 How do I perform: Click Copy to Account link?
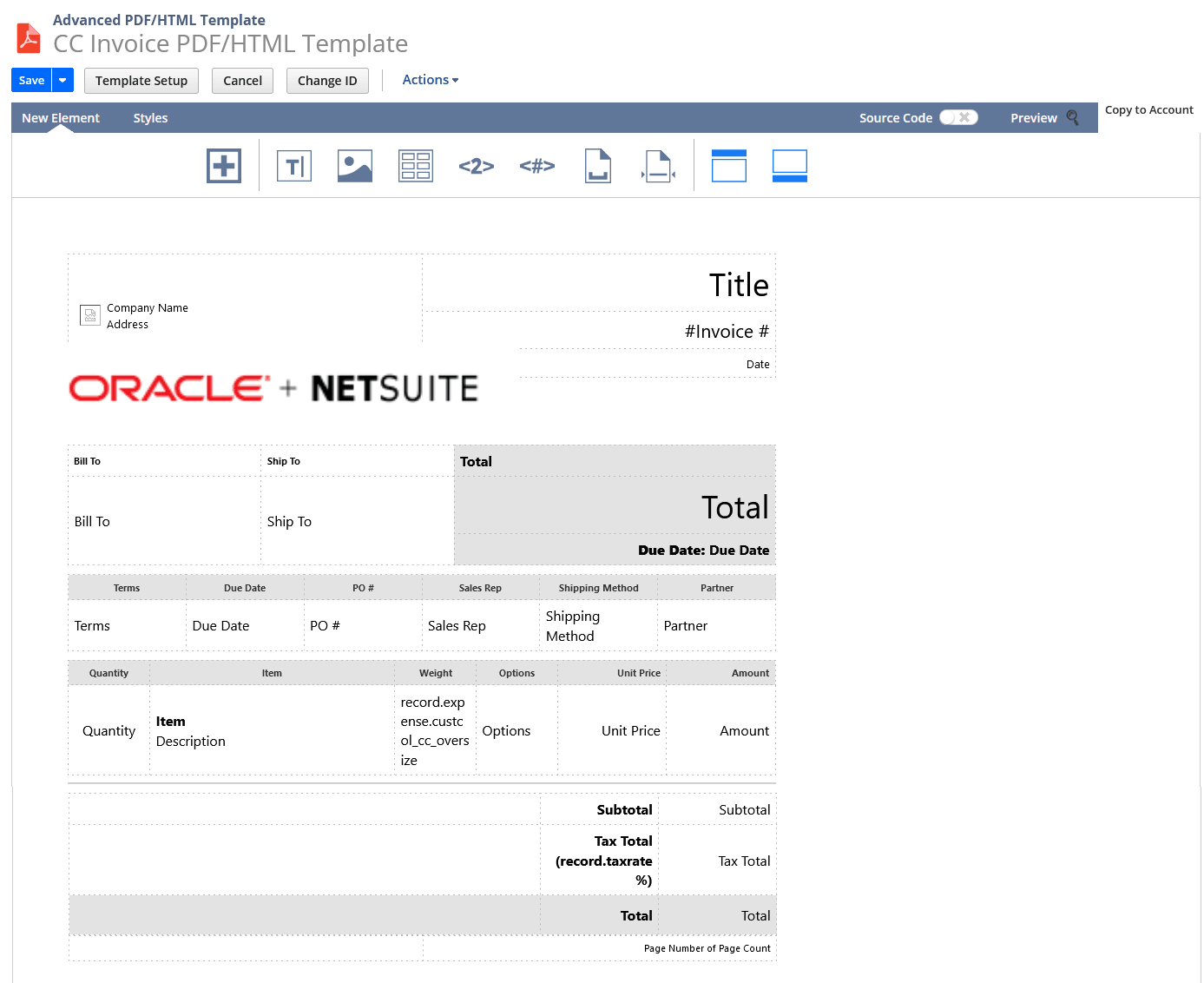click(1149, 110)
